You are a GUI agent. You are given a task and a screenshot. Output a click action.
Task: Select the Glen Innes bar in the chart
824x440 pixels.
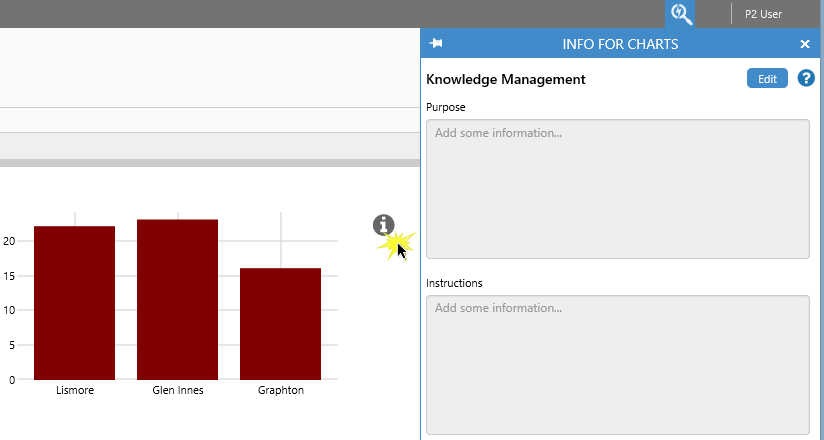(x=177, y=299)
